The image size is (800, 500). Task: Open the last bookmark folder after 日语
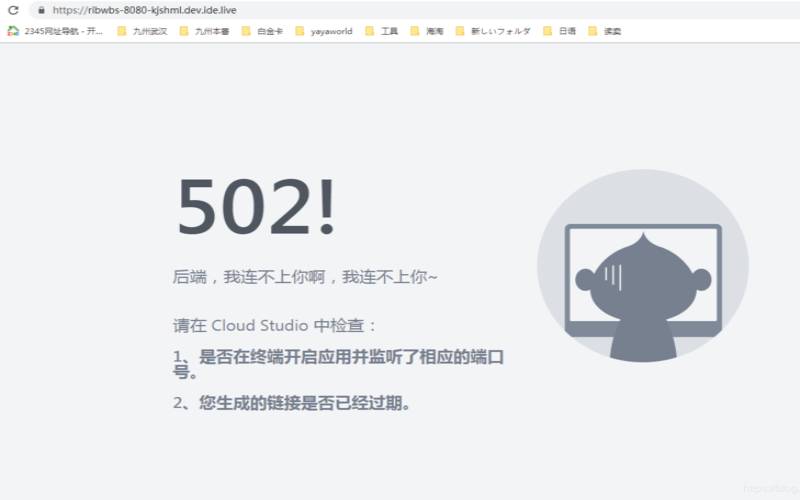[605, 31]
